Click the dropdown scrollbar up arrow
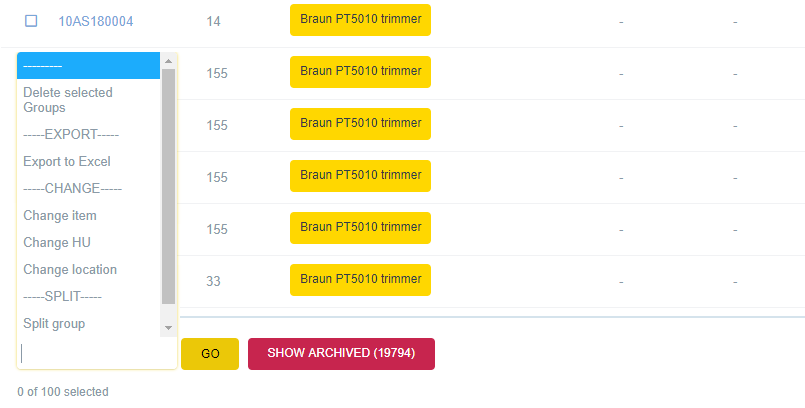Image resolution: width=805 pixels, height=408 pixels. pyautogui.click(x=168, y=61)
